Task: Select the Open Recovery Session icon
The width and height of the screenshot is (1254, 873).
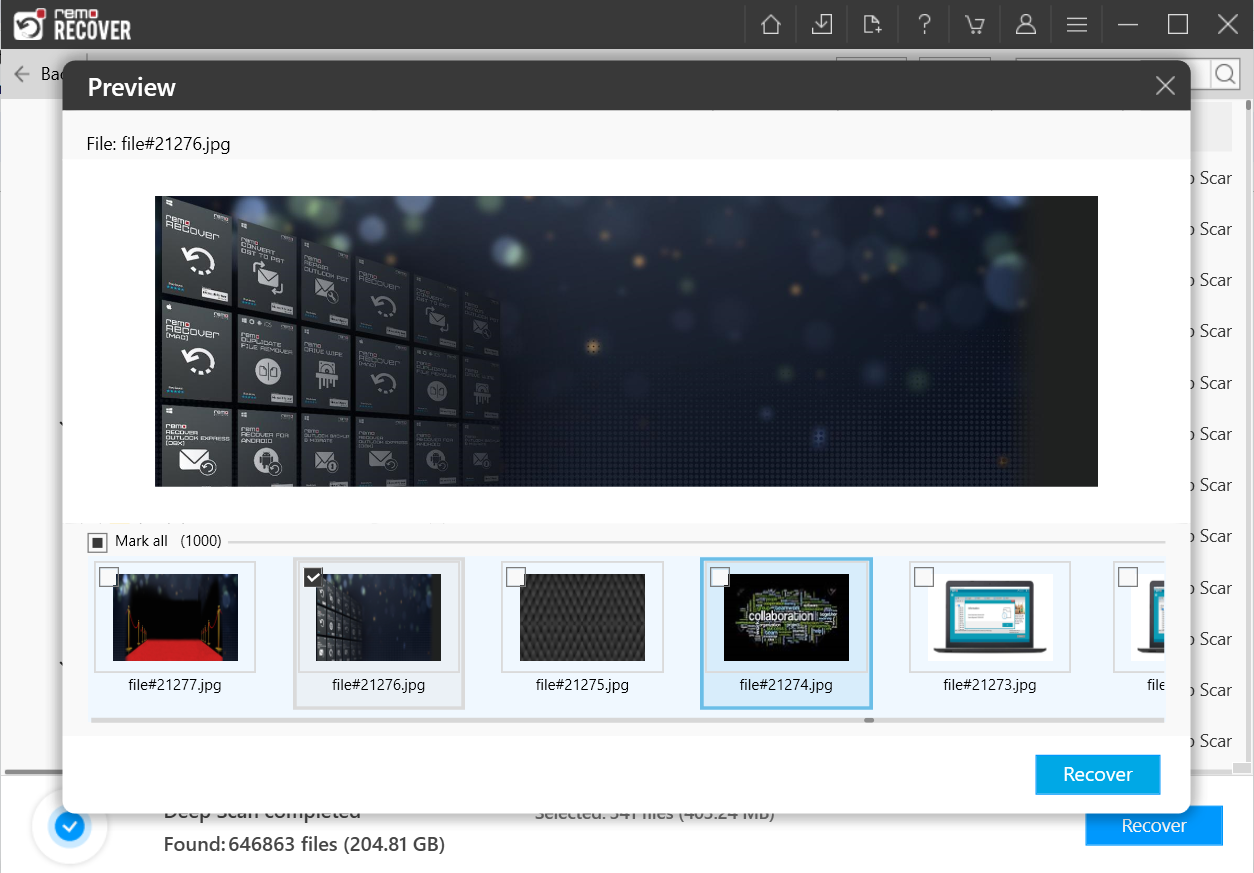Action: (873, 24)
